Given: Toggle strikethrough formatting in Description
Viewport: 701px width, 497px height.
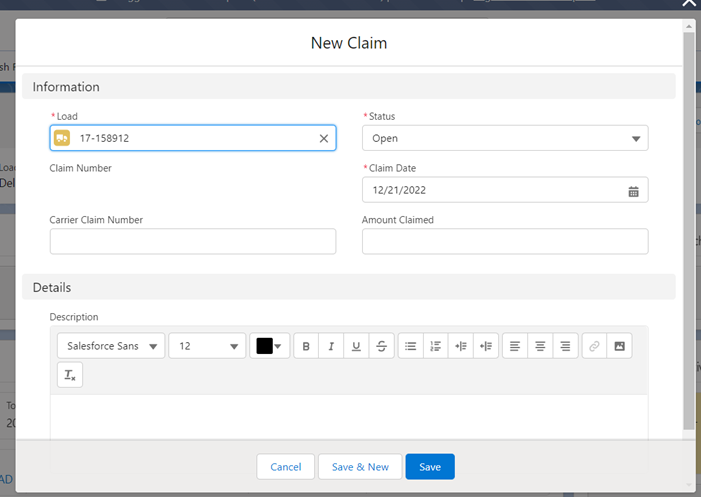Looking at the screenshot, I should [x=381, y=346].
